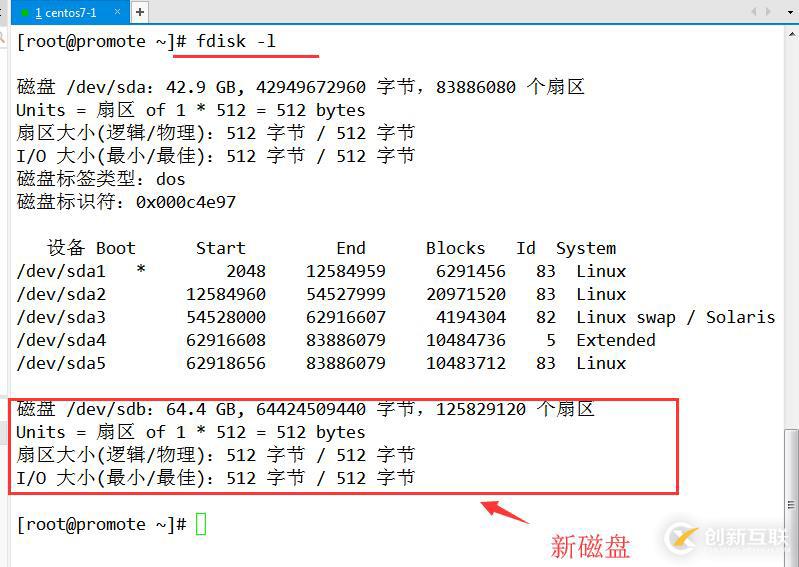Image resolution: width=799 pixels, height=567 pixels.
Task: Click the end value '12584959'
Action: 345,271
